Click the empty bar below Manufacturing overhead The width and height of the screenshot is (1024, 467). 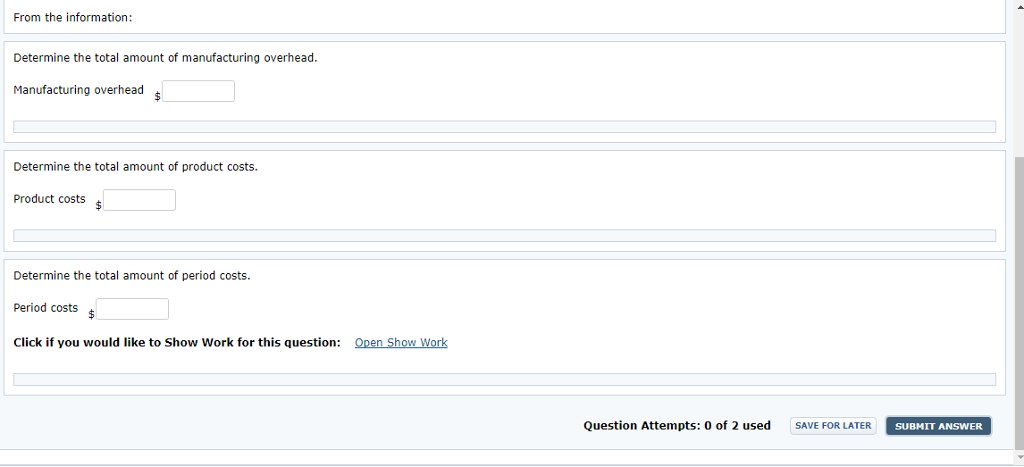click(x=504, y=127)
